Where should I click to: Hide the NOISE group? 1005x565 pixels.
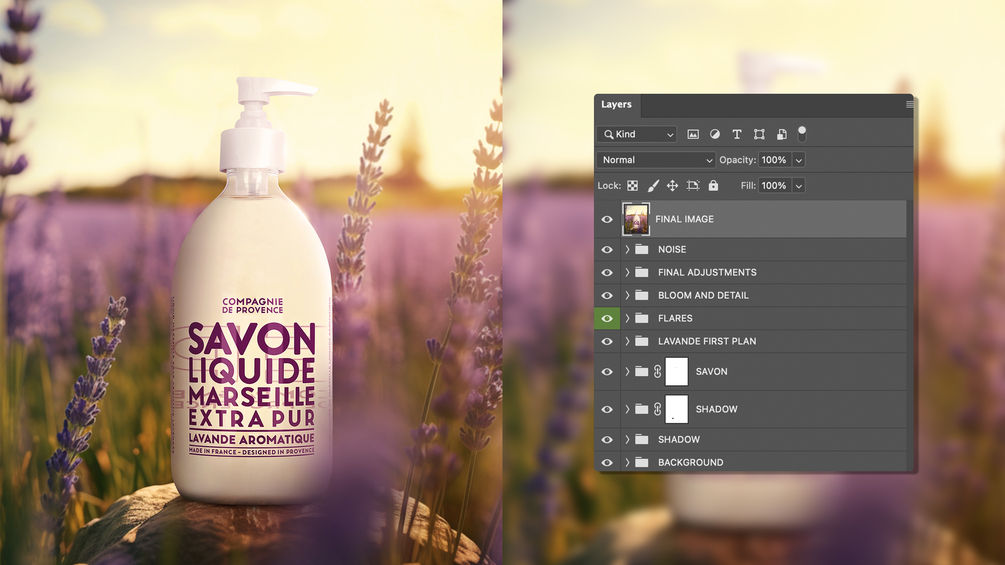click(x=607, y=250)
